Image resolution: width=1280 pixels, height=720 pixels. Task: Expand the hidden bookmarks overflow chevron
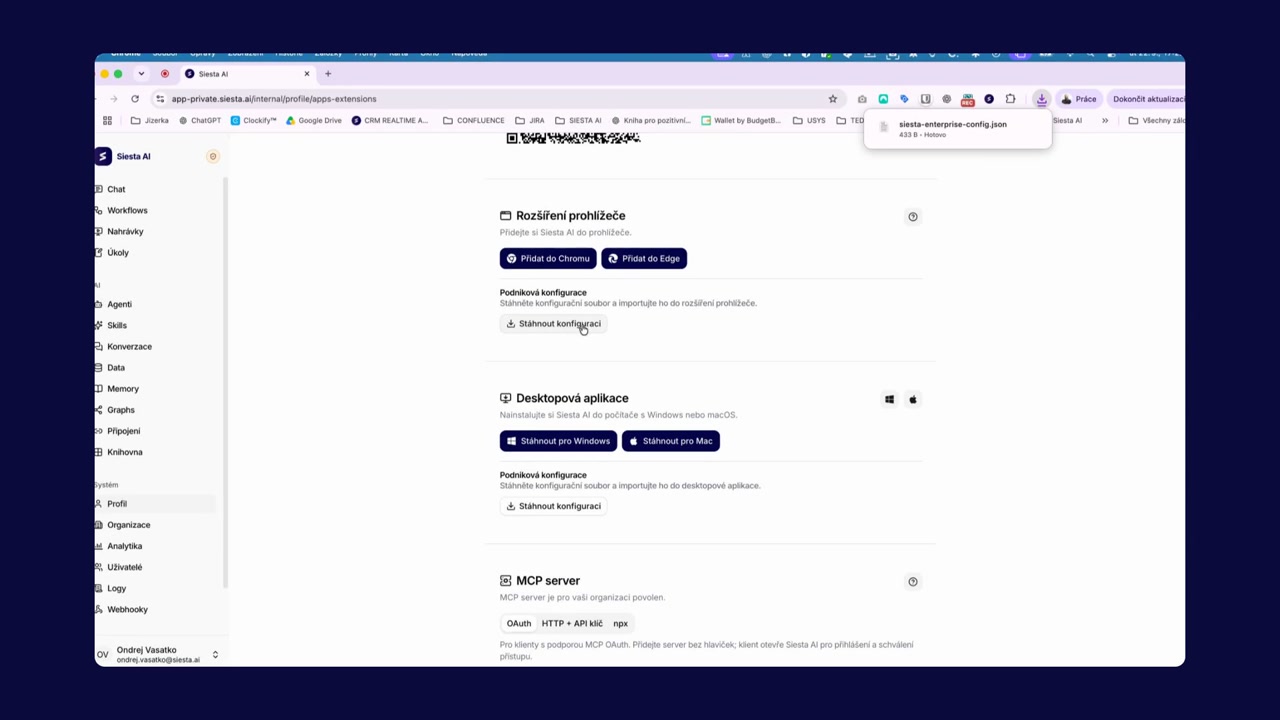click(1105, 120)
